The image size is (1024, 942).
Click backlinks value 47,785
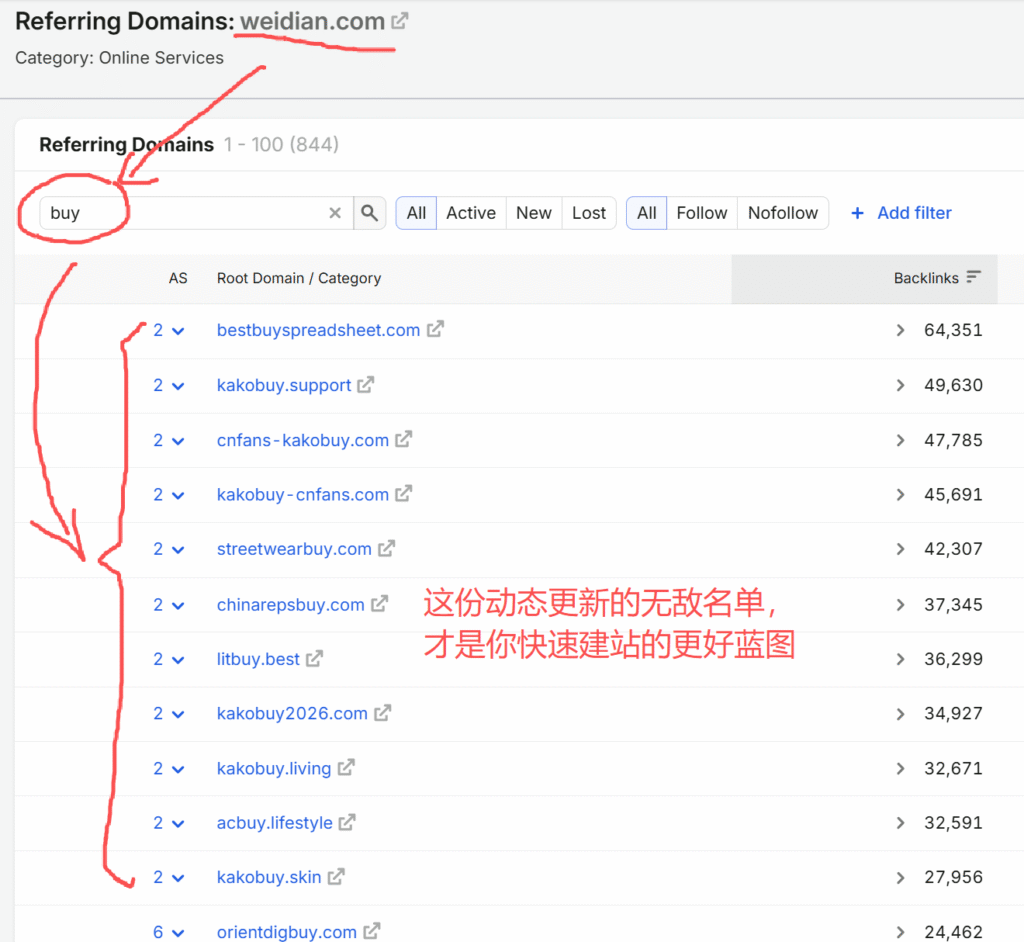point(953,440)
